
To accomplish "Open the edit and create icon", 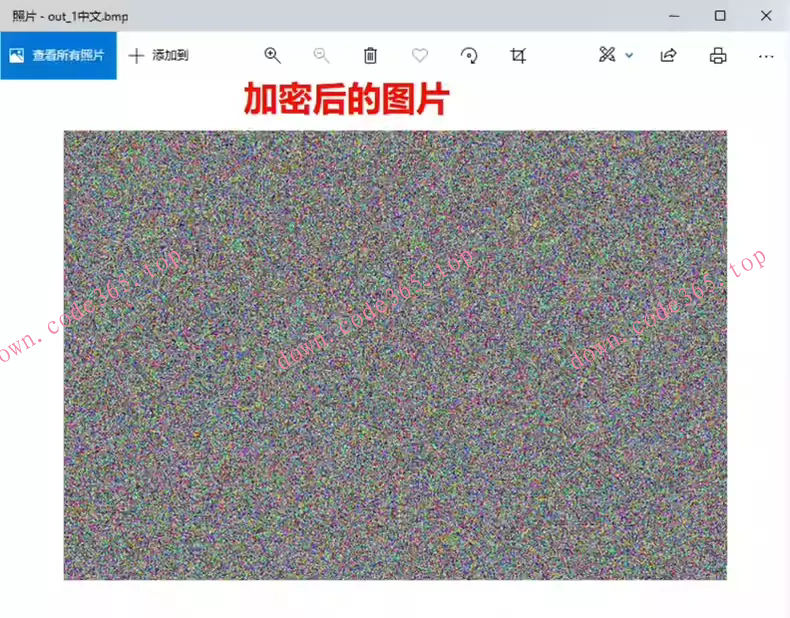I will (x=607, y=54).
